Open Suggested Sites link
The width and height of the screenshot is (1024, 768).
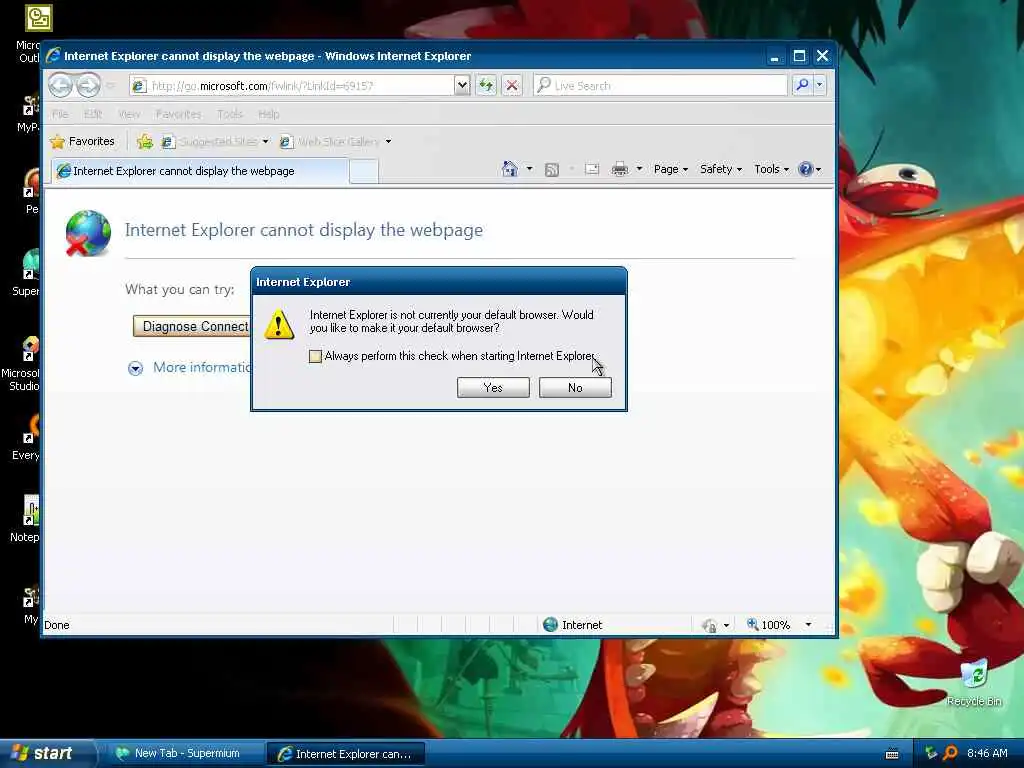210,142
